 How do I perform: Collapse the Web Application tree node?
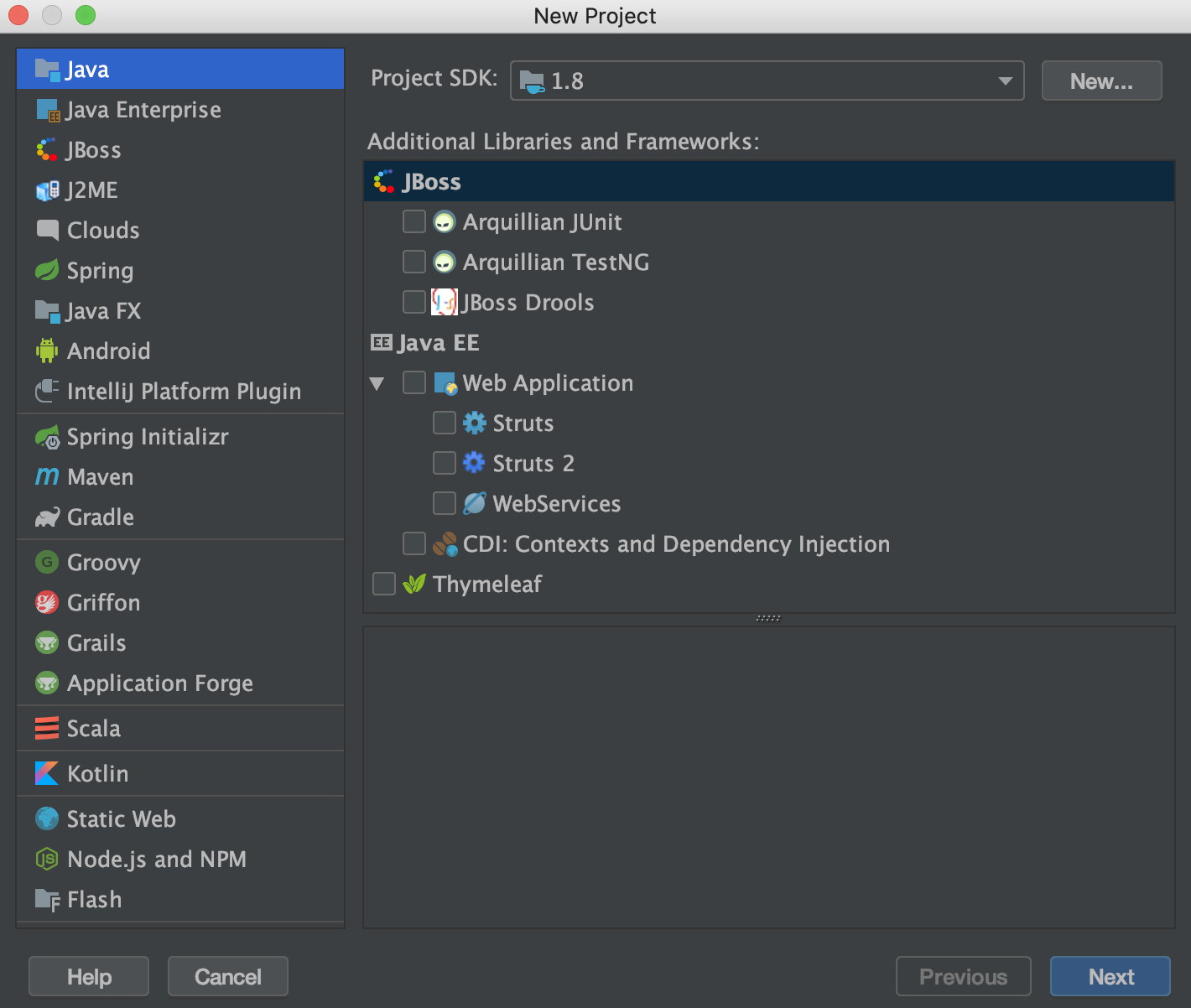click(377, 384)
